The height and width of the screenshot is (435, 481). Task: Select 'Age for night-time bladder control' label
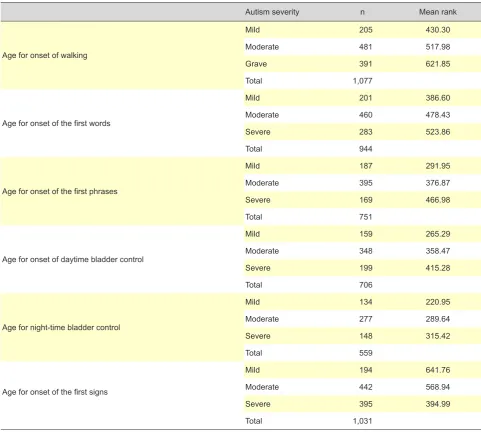61,327
